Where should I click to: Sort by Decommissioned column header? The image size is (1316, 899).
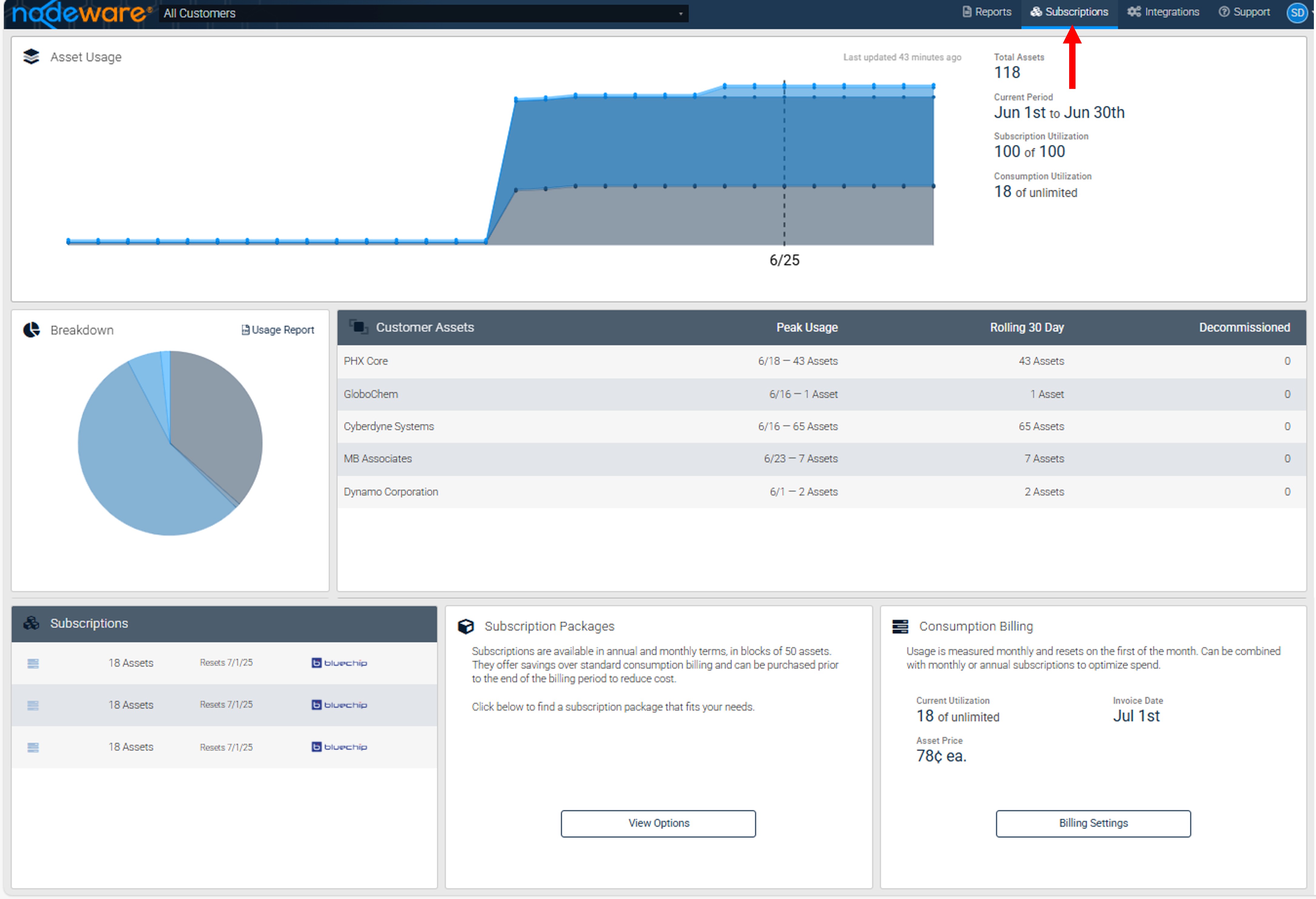tap(1244, 327)
